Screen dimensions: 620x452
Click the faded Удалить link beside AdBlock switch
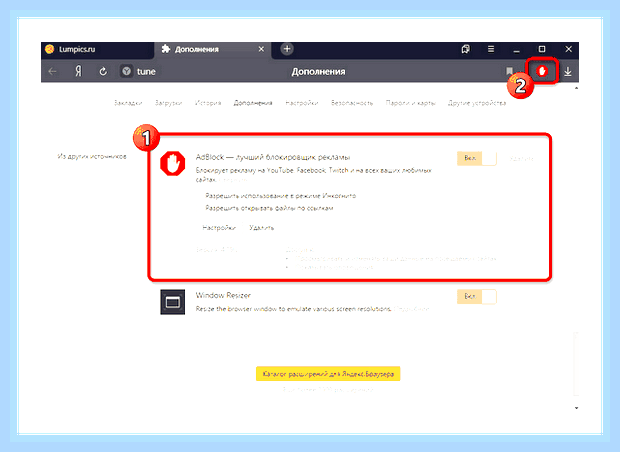point(522,159)
